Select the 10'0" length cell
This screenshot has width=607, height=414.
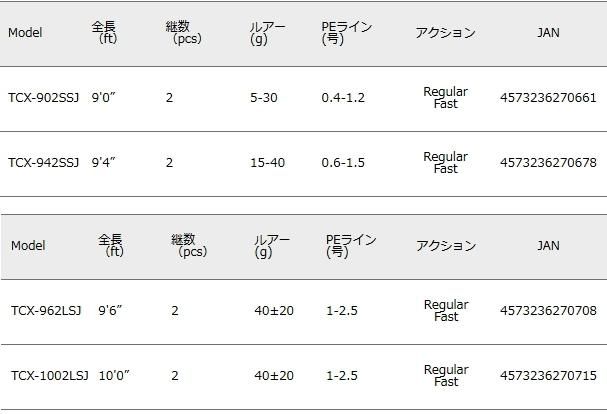[114, 376]
